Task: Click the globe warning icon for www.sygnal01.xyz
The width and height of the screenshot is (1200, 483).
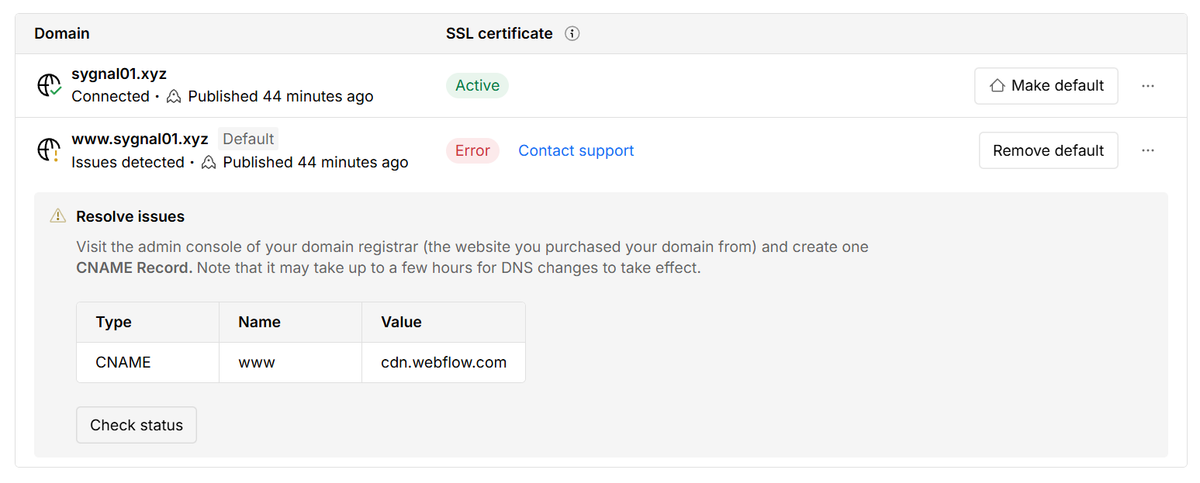Action: pyautogui.click(x=49, y=151)
